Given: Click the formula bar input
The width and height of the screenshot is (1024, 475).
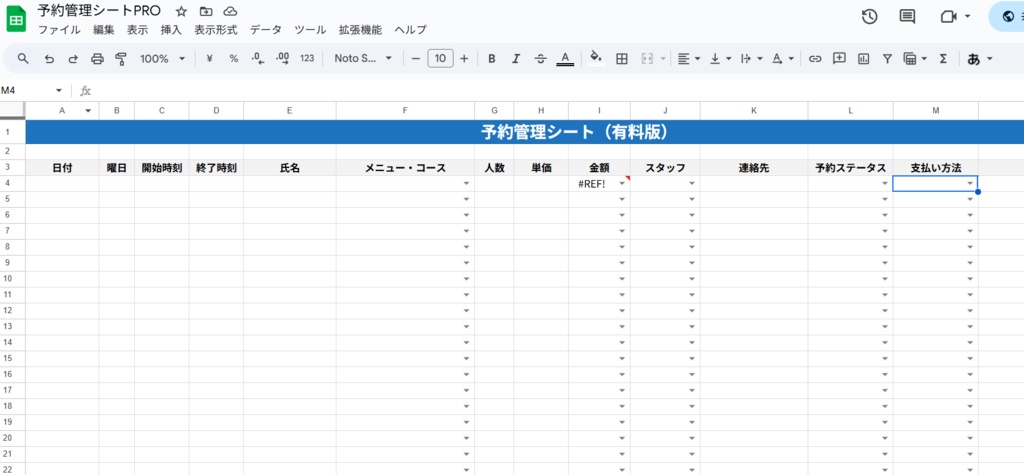Looking at the screenshot, I should 555,91.
